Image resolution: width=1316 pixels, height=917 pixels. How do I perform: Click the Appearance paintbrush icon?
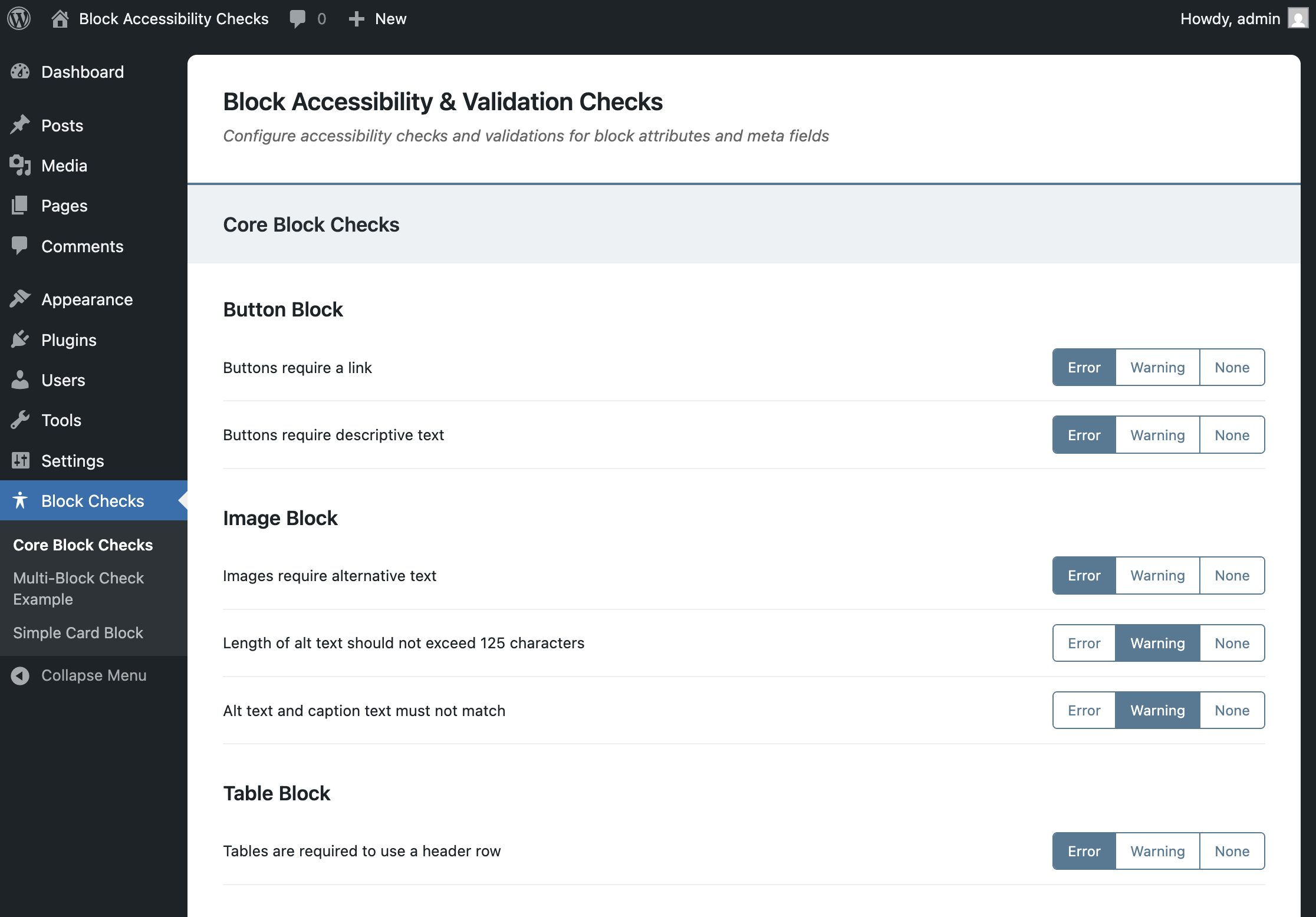tap(20, 299)
